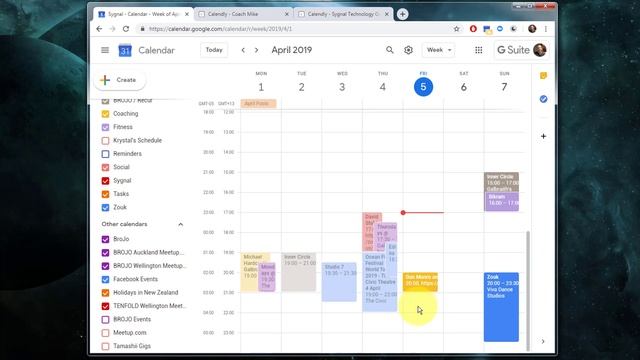The width and height of the screenshot is (640, 360).
Task: Open Chrome profile avatar in toolbar
Action: tap(532, 29)
